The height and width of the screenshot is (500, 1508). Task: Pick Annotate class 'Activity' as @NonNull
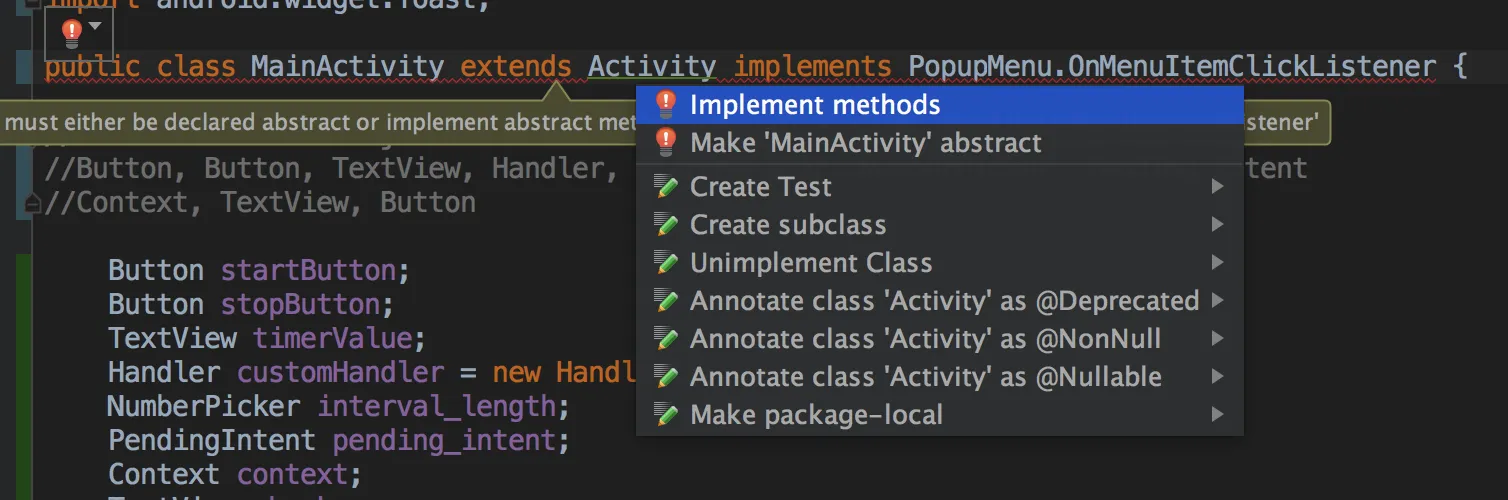(925, 339)
